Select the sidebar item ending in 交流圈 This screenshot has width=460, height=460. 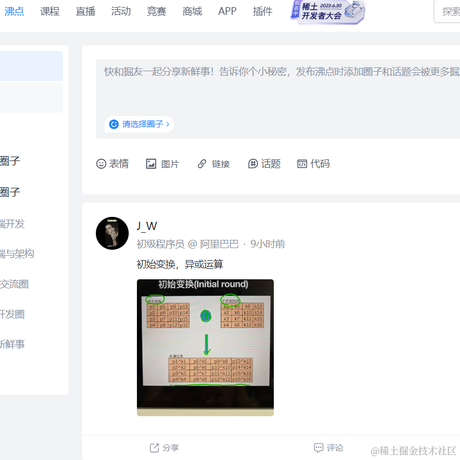click(14, 284)
